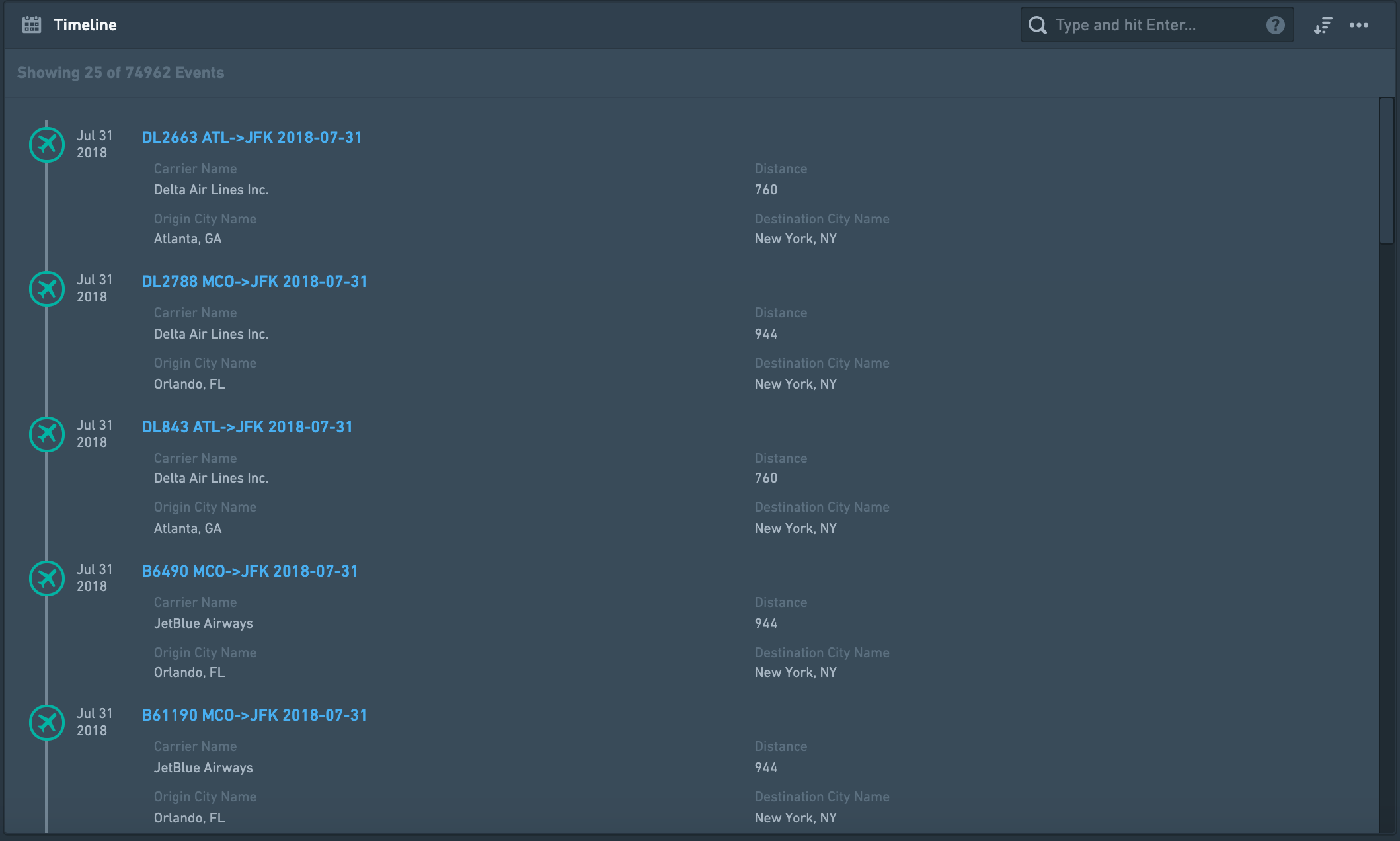Open the three-dots more options menu
Viewport: 1400px width, 841px height.
pos(1358,25)
